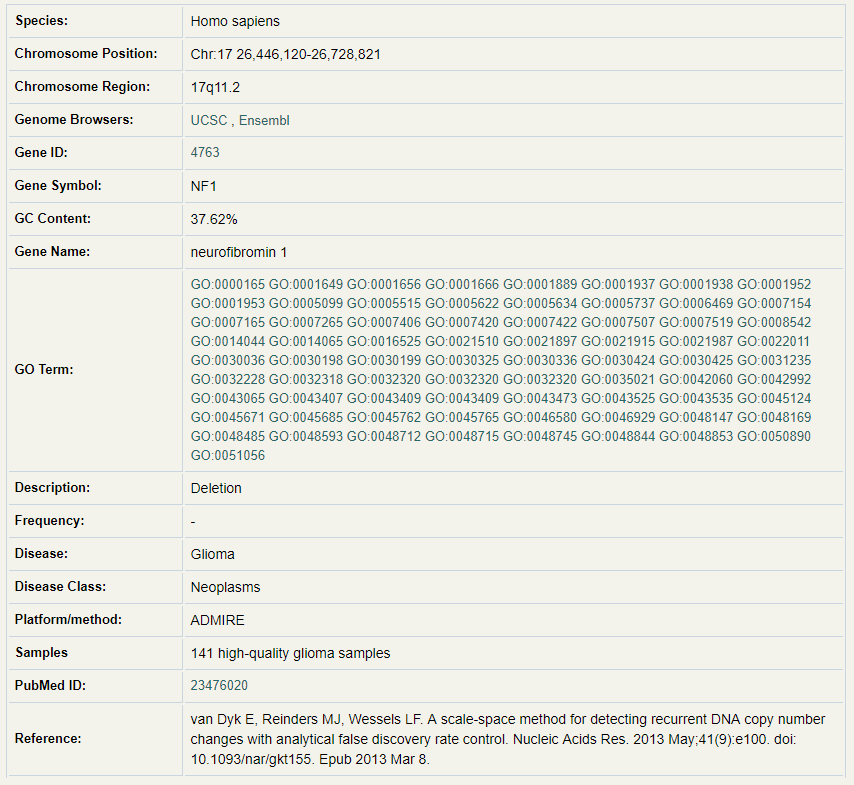Screen dimensions: 854x785
Task: Select the GC content value '37.62%'
Action: point(214,220)
